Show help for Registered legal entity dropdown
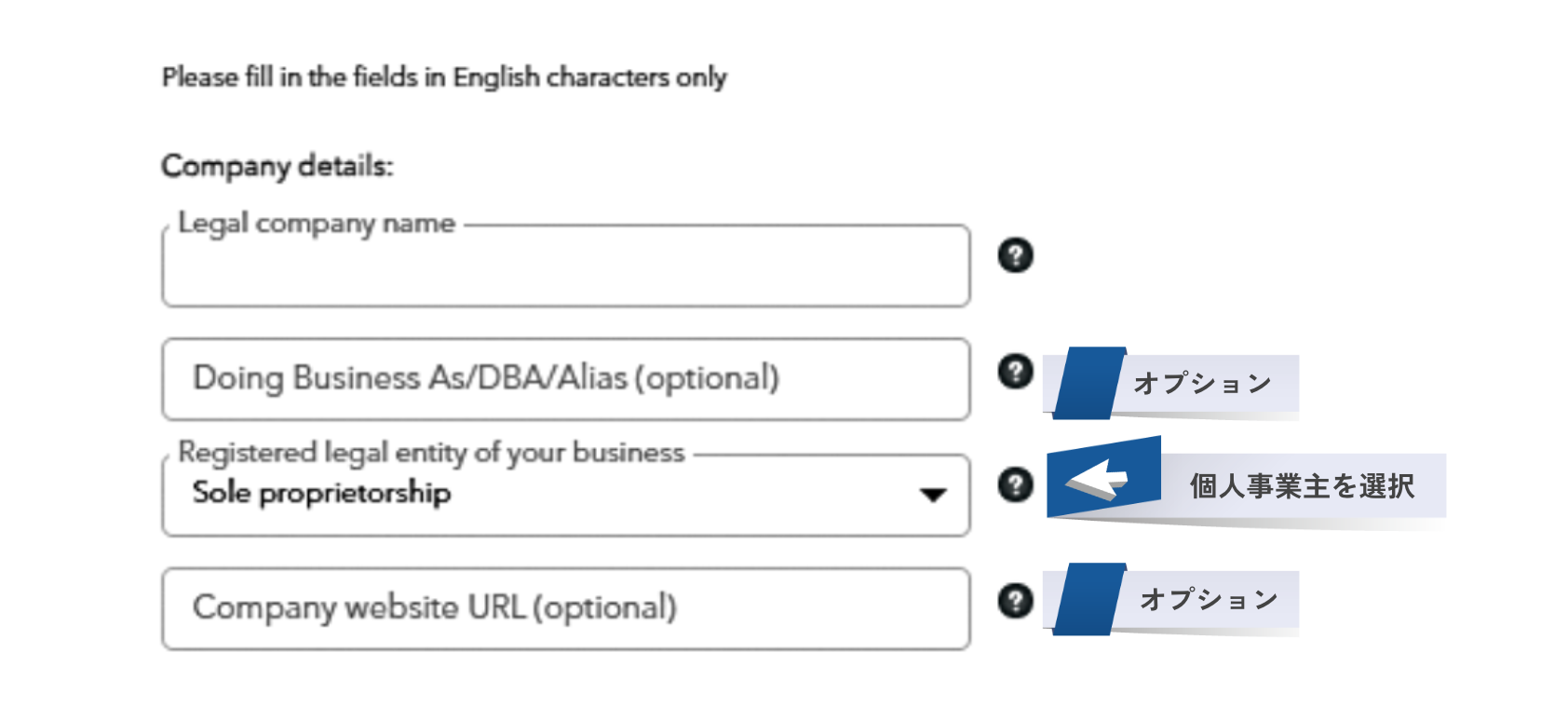 [1015, 484]
